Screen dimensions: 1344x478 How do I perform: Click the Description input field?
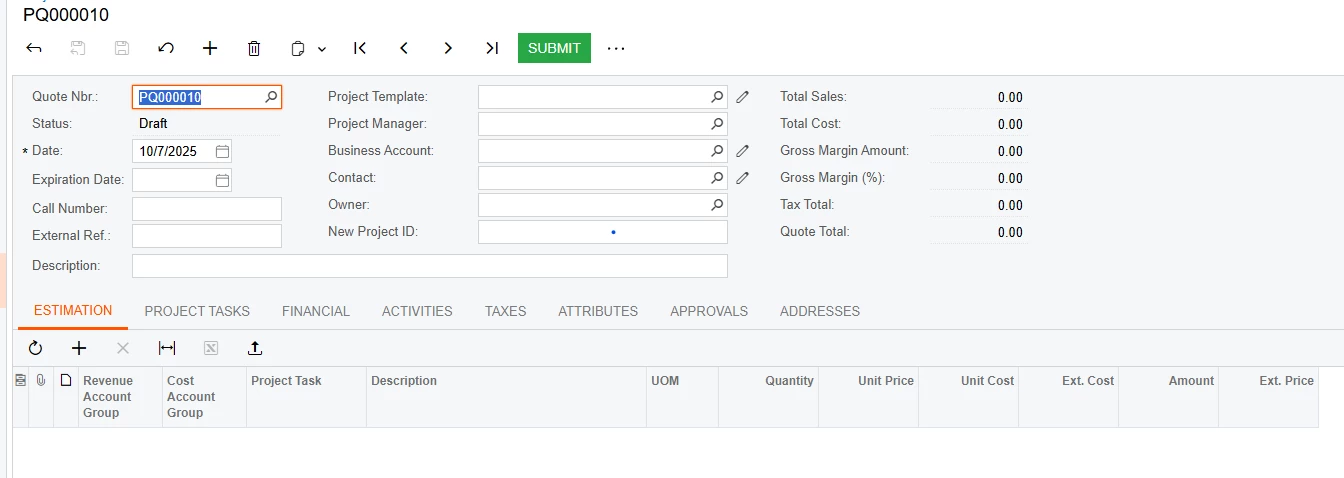pos(430,266)
